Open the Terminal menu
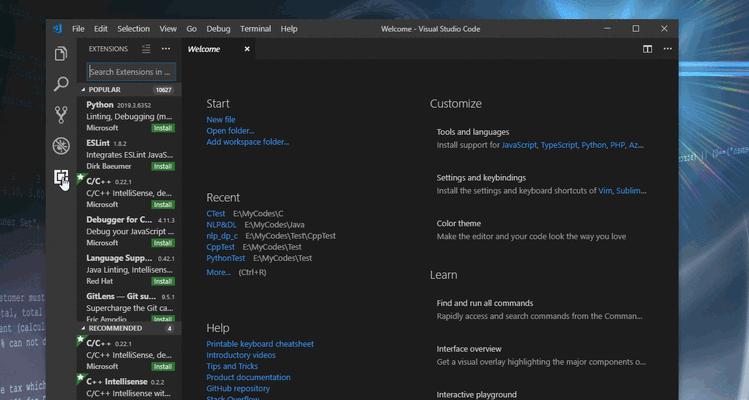This screenshot has width=749, height=400. [255, 29]
